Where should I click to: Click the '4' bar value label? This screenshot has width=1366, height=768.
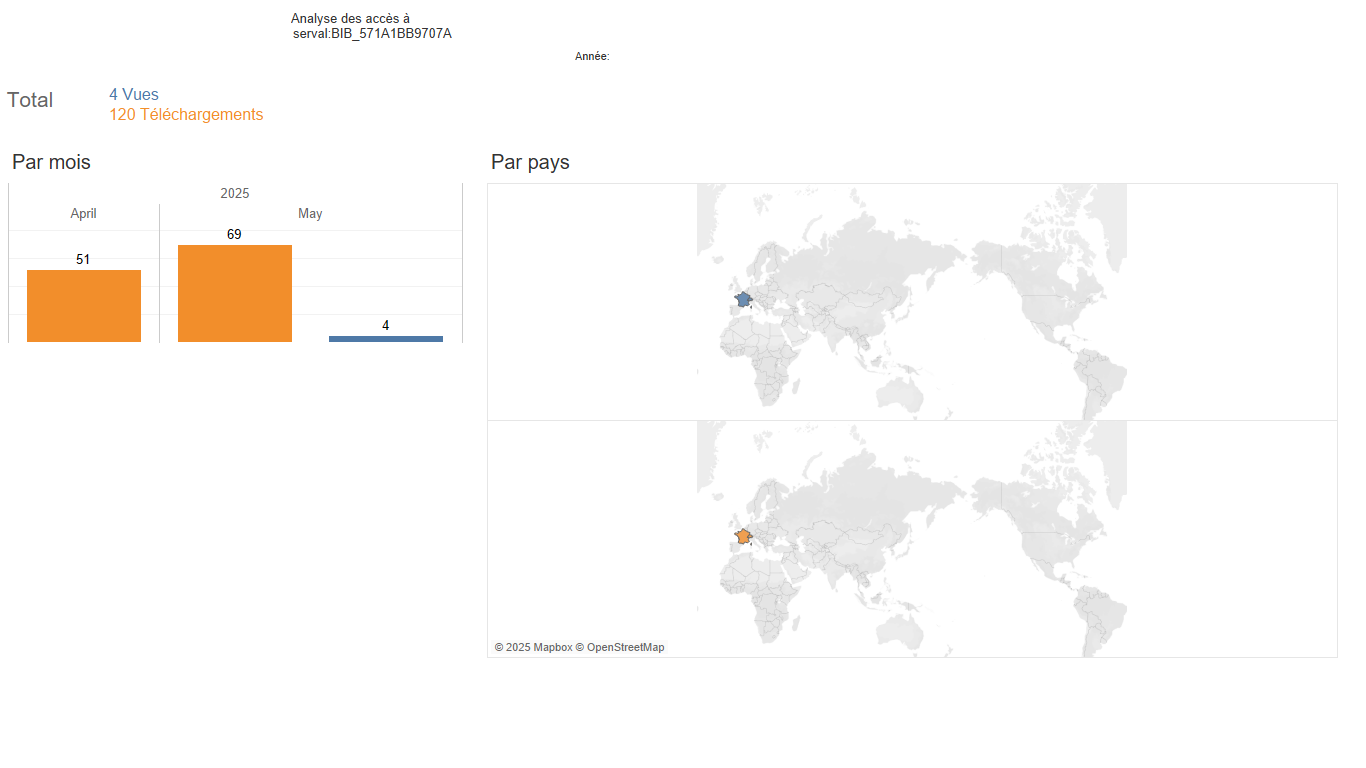[x=386, y=325]
